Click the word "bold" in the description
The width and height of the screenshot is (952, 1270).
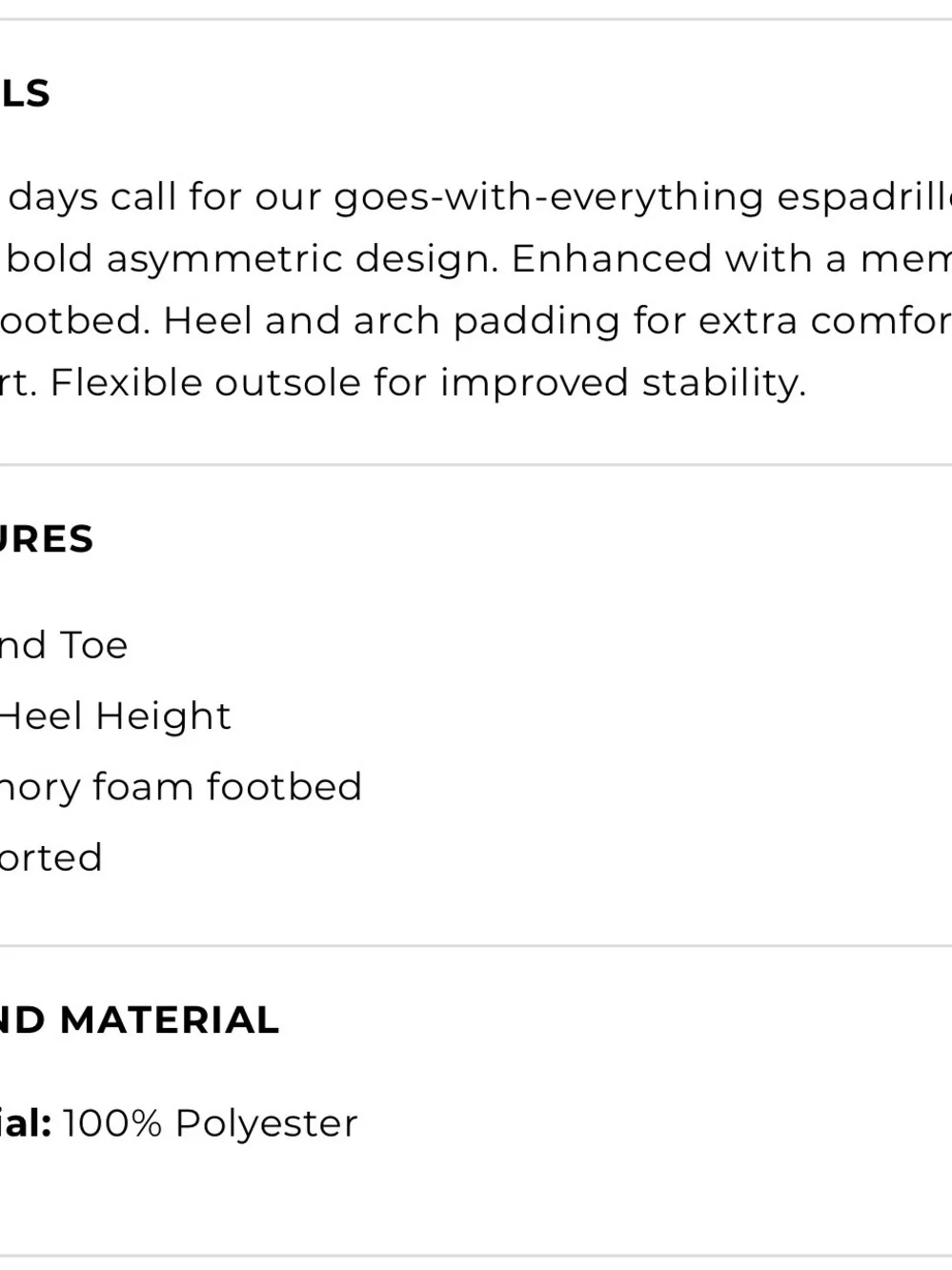click(51, 258)
